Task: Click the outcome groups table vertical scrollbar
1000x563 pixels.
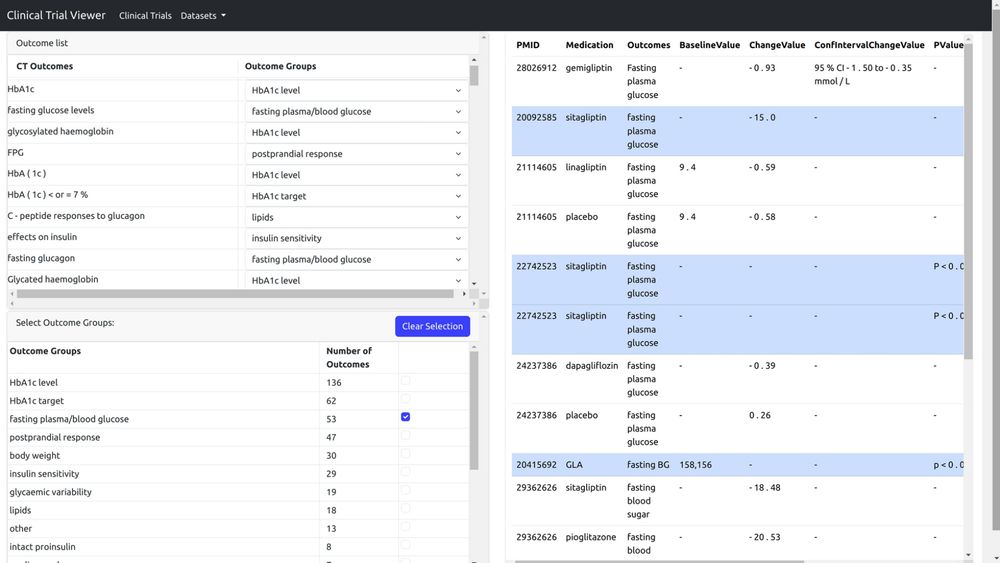Action: (474, 411)
